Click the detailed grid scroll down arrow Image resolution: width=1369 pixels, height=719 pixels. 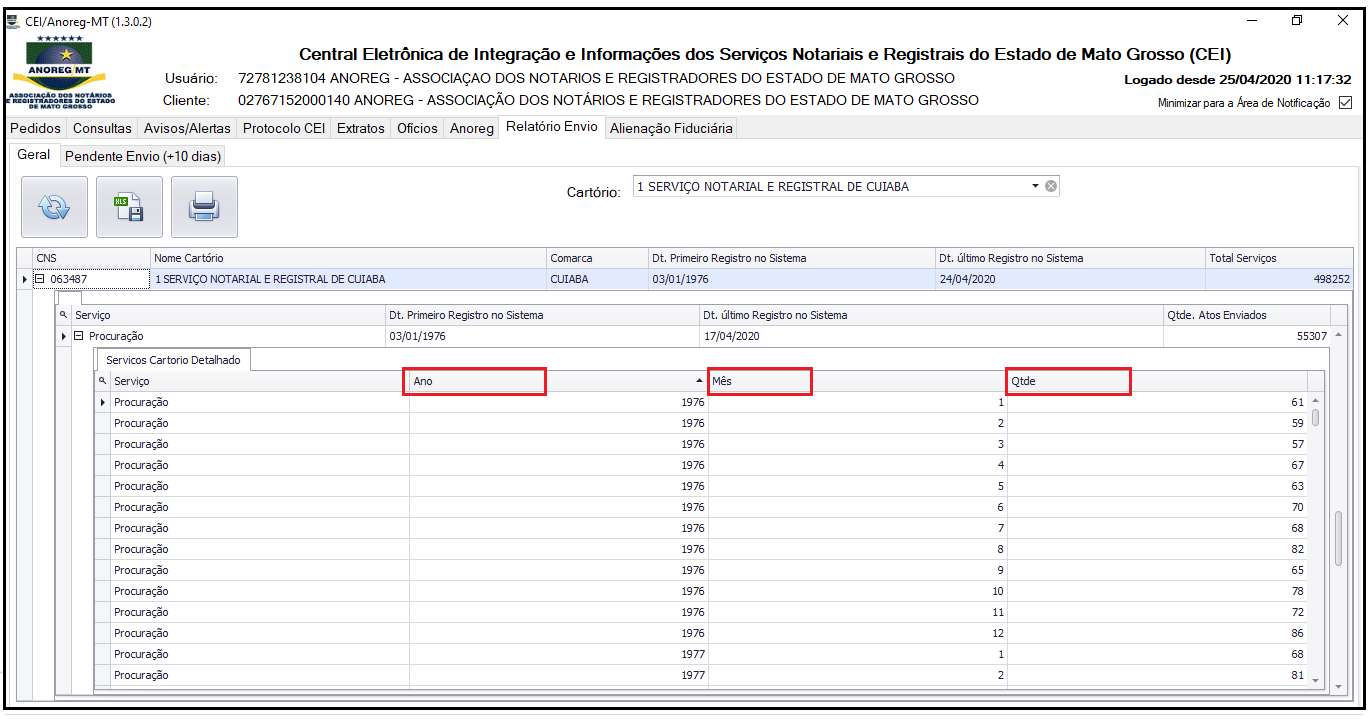[1315, 679]
